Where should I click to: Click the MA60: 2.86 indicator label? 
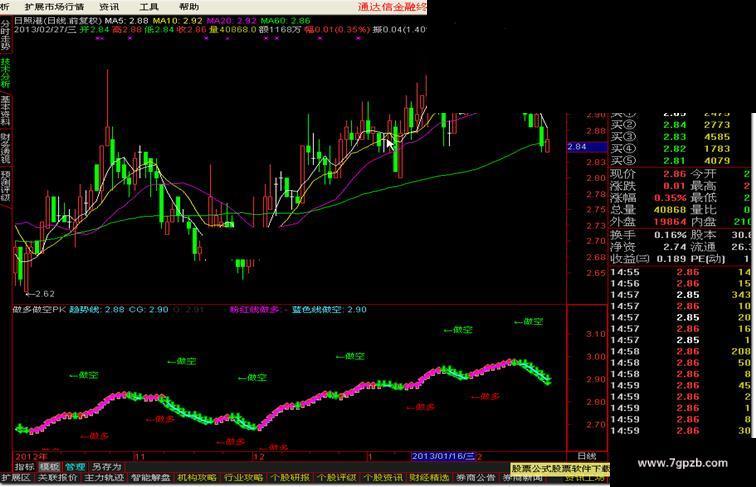(x=285, y=21)
